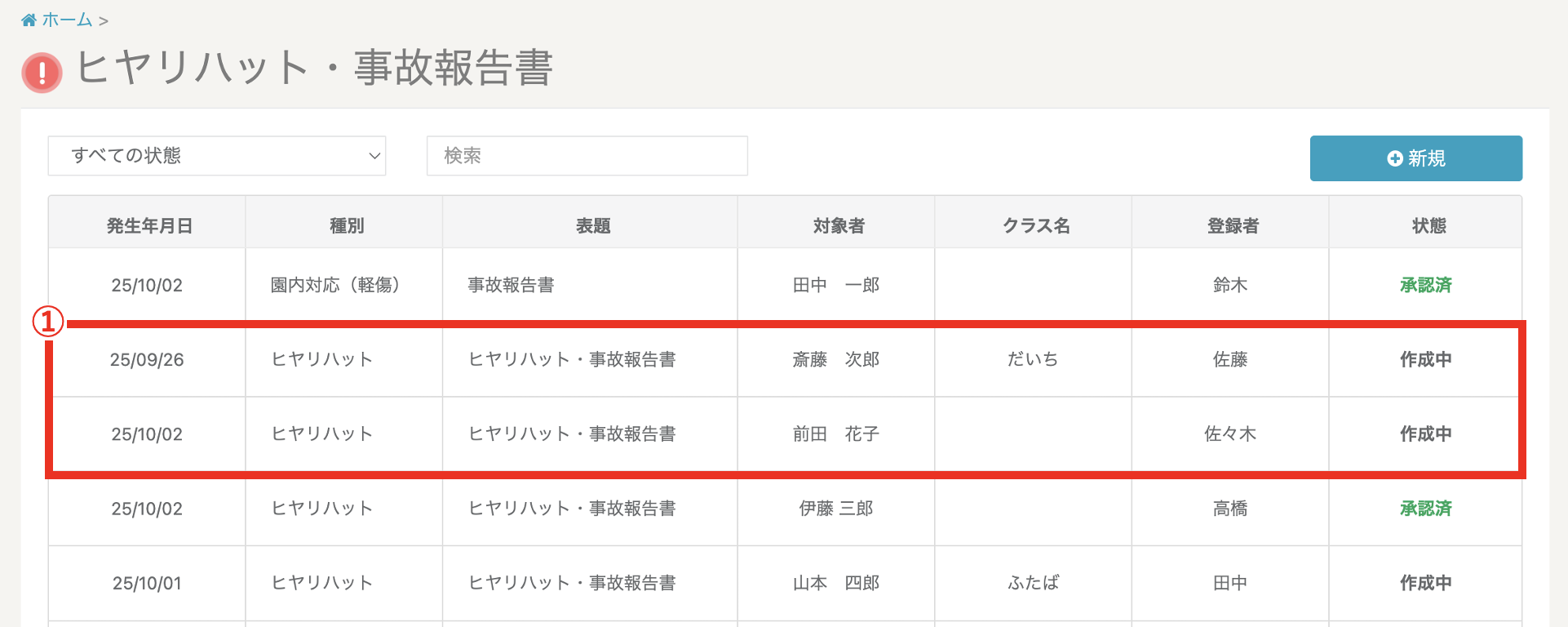Expand the すべての状態 status filter dropdown
Screen dimensions: 1568x627
(216, 156)
